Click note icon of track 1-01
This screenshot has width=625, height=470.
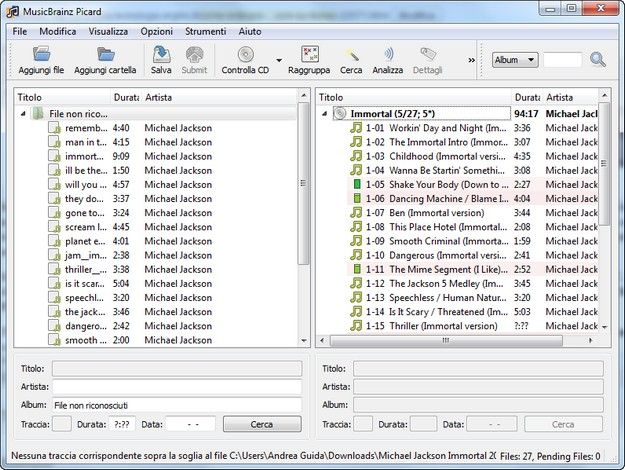coord(356,128)
